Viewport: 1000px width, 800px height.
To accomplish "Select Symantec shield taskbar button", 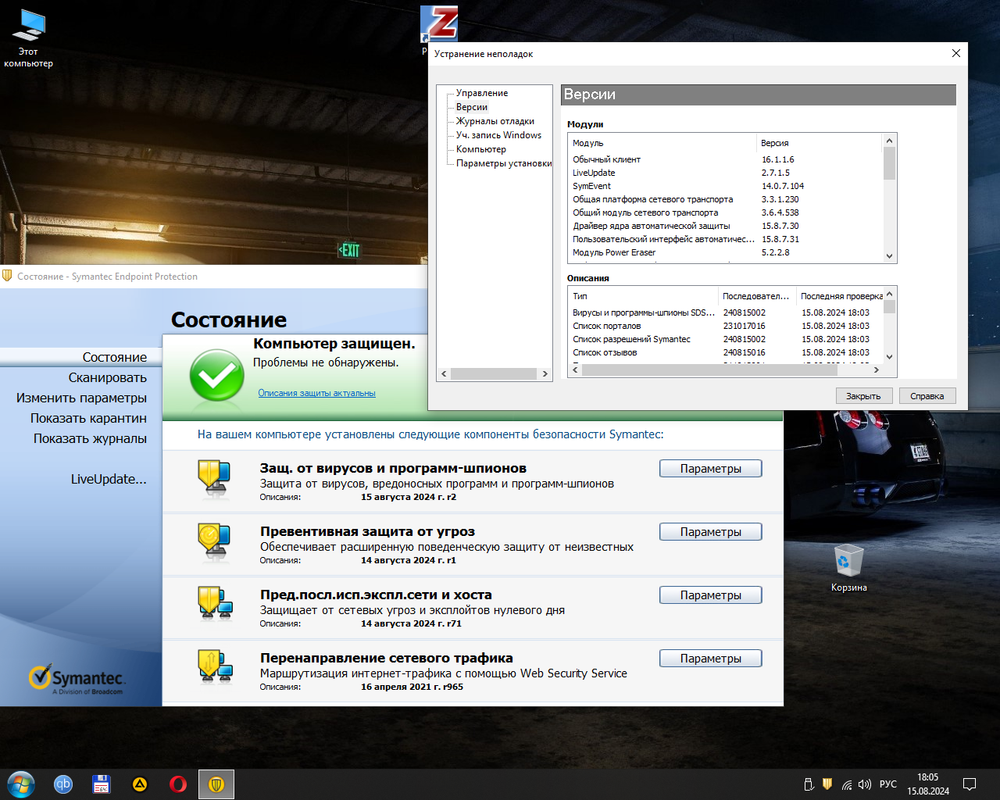I will [216, 784].
